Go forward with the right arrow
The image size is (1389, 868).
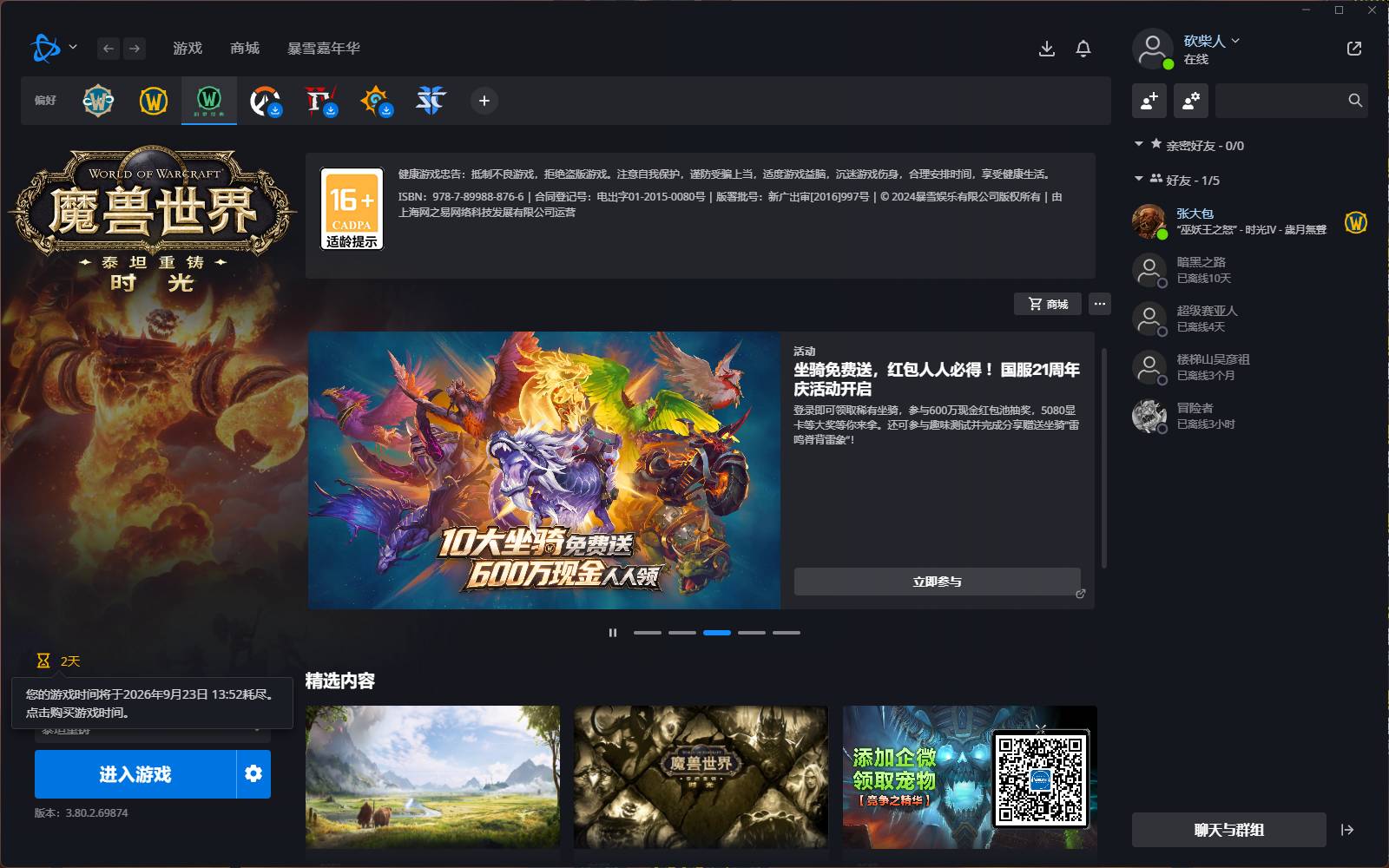[135, 49]
